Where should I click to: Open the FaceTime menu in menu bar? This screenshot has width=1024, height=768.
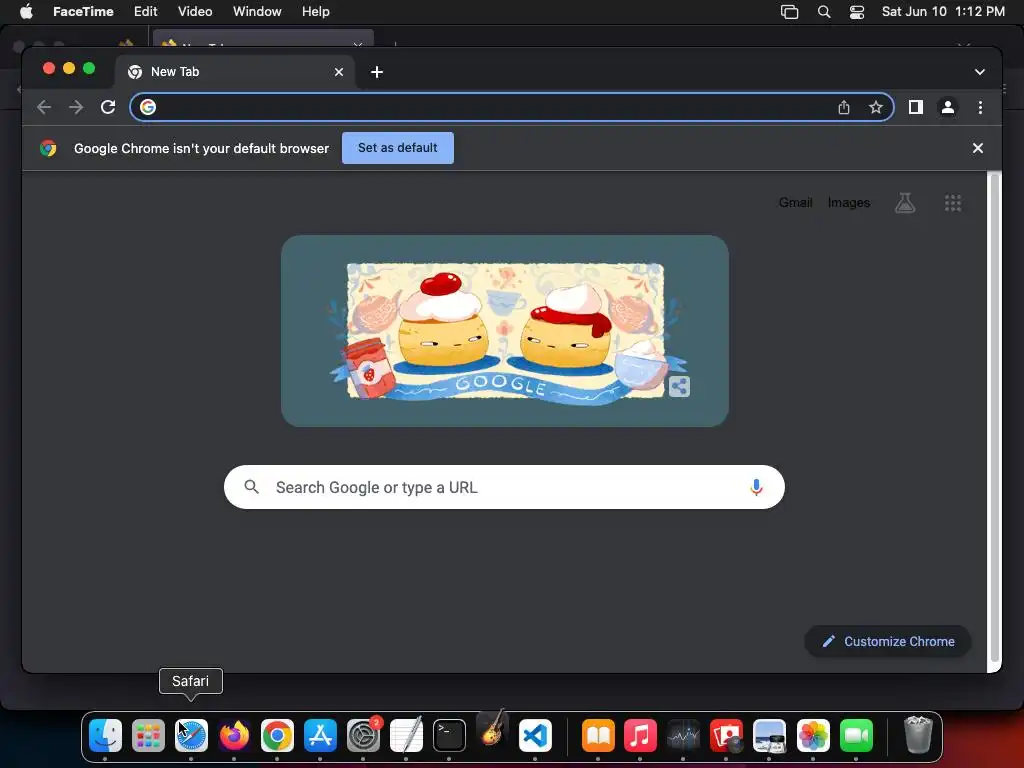(x=83, y=12)
